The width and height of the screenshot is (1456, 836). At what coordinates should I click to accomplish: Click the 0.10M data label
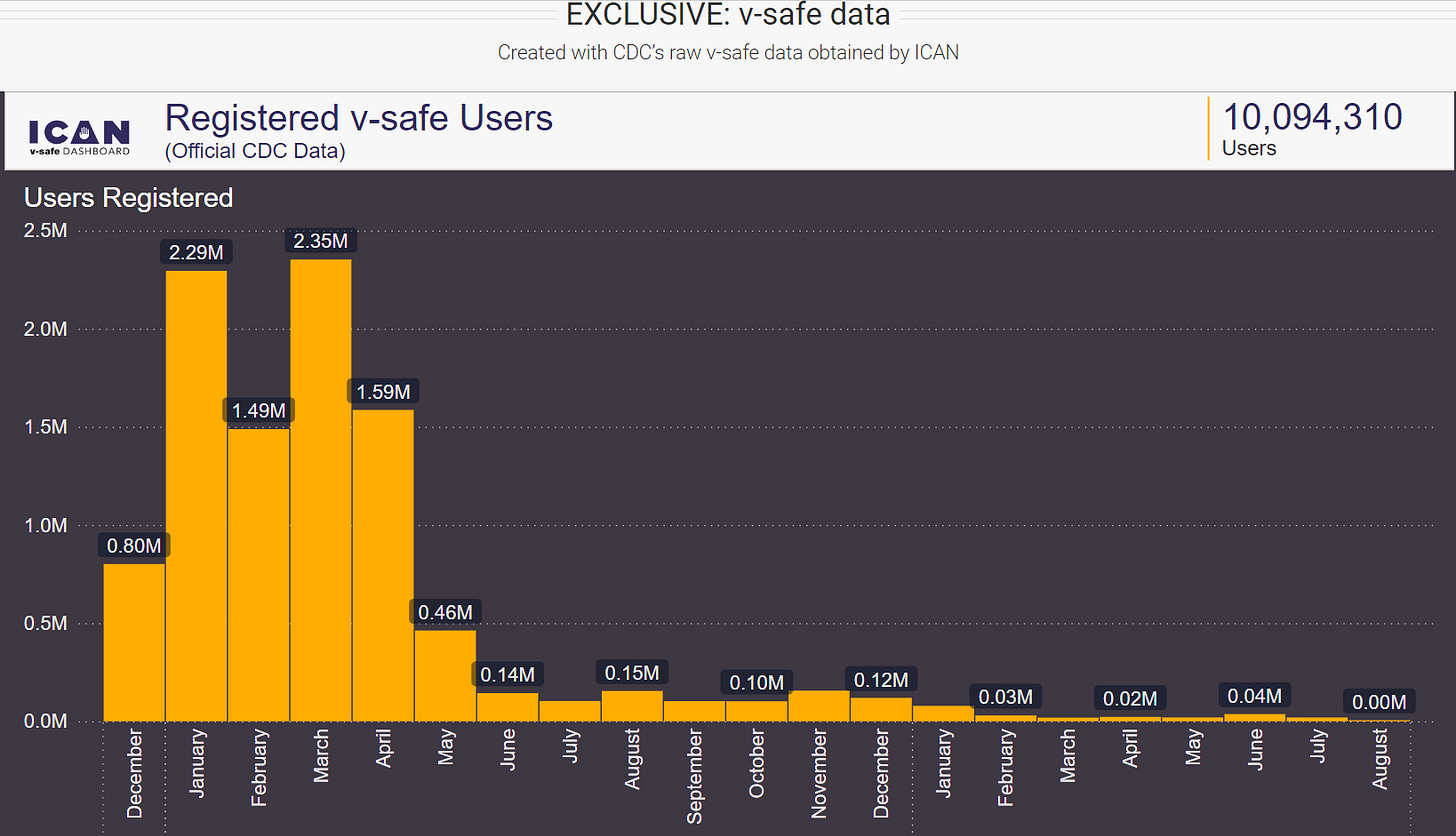point(757,682)
